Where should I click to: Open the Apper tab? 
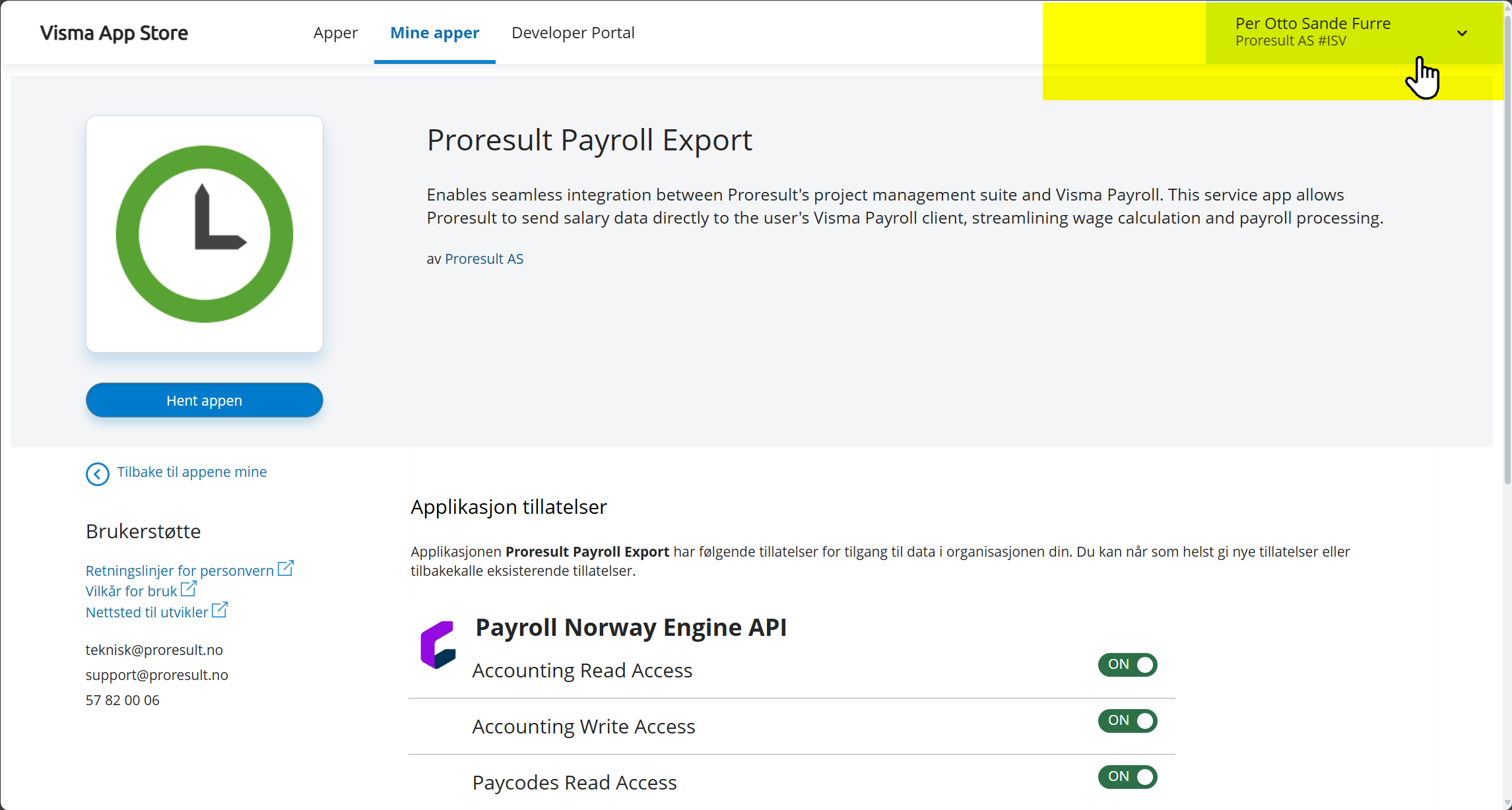click(335, 32)
